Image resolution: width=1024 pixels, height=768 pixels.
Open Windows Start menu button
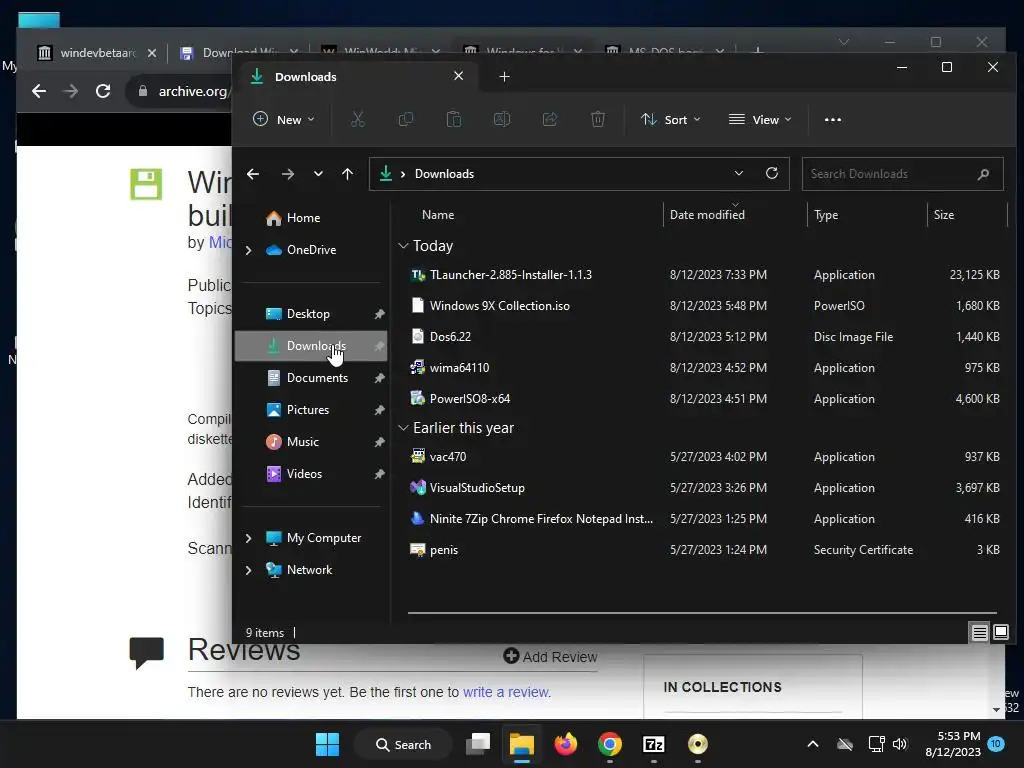pyautogui.click(x=327, y=744)
